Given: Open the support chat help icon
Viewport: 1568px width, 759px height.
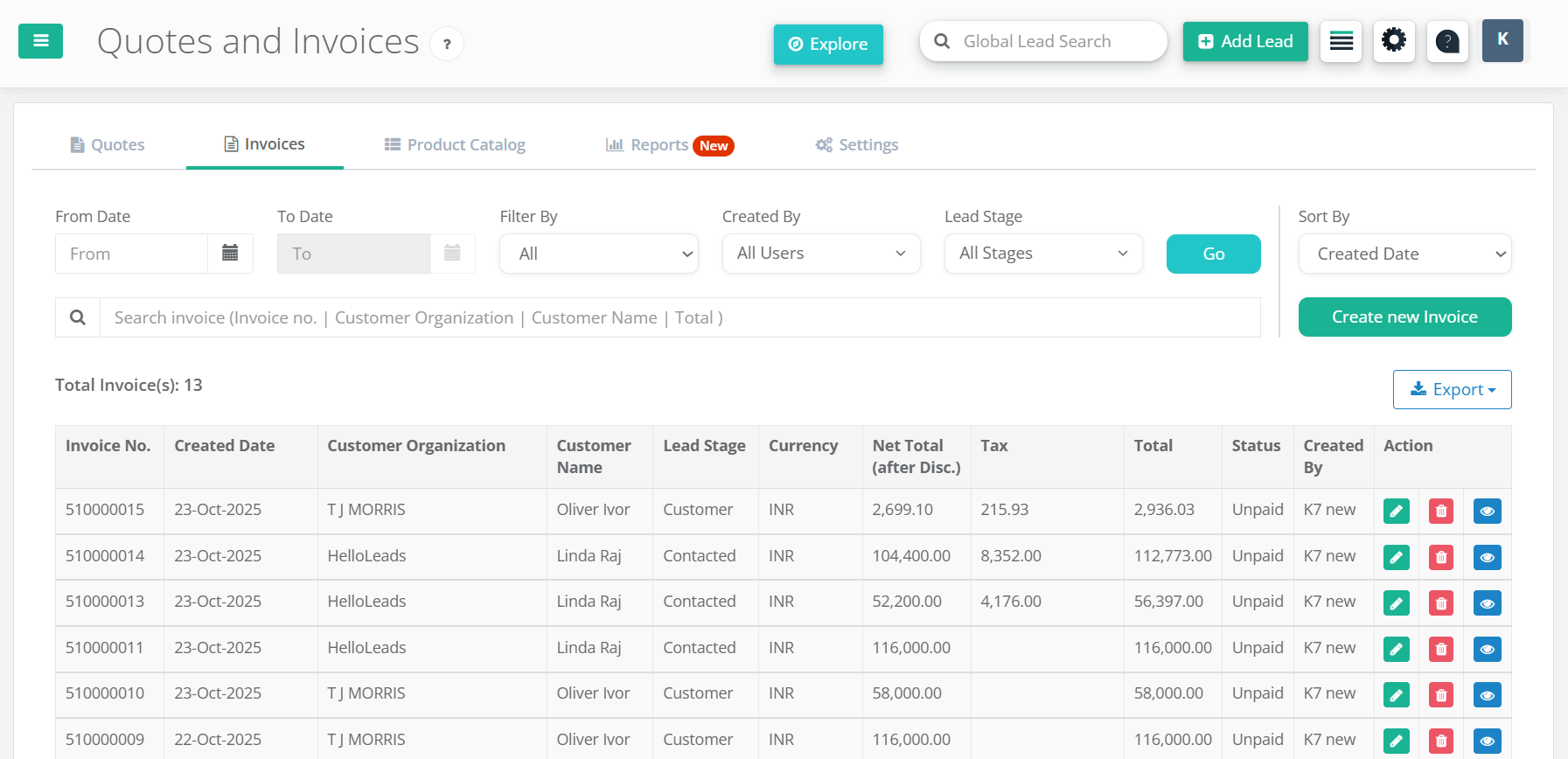Looking at the screenshot, I should point(1447,41).
